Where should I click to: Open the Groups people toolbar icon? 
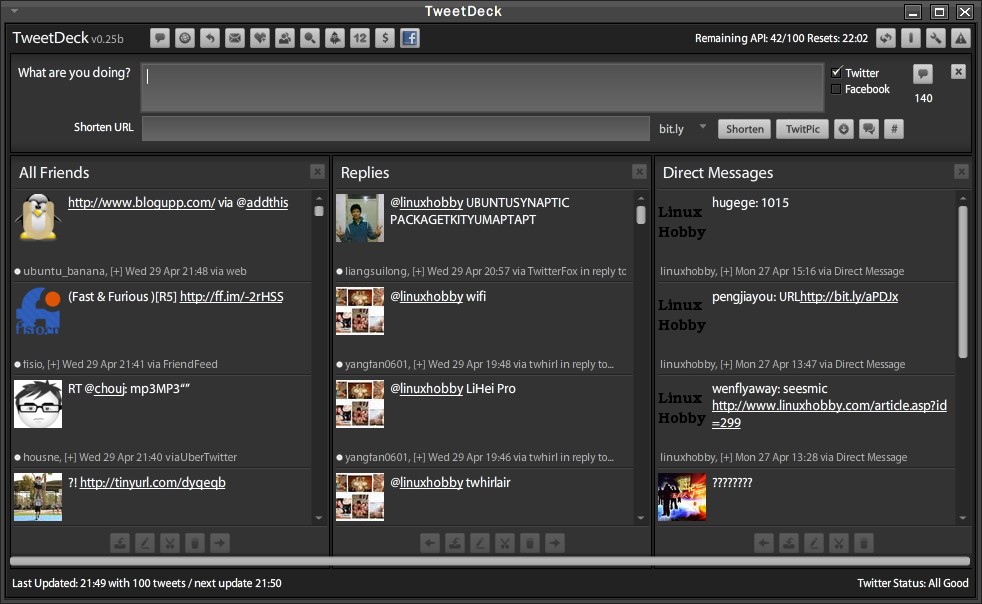[285, 38]
